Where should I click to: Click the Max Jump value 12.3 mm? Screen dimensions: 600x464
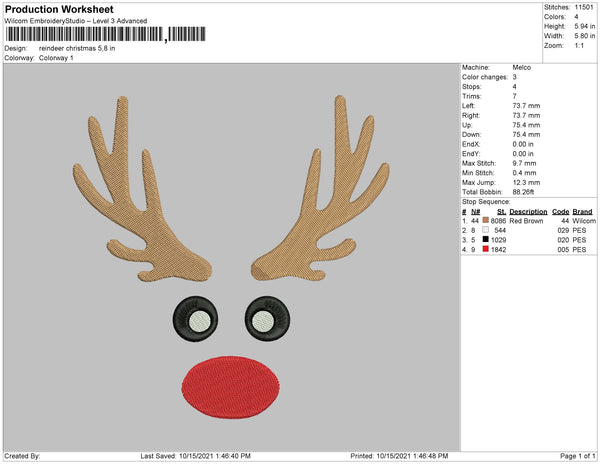[526, 182]
